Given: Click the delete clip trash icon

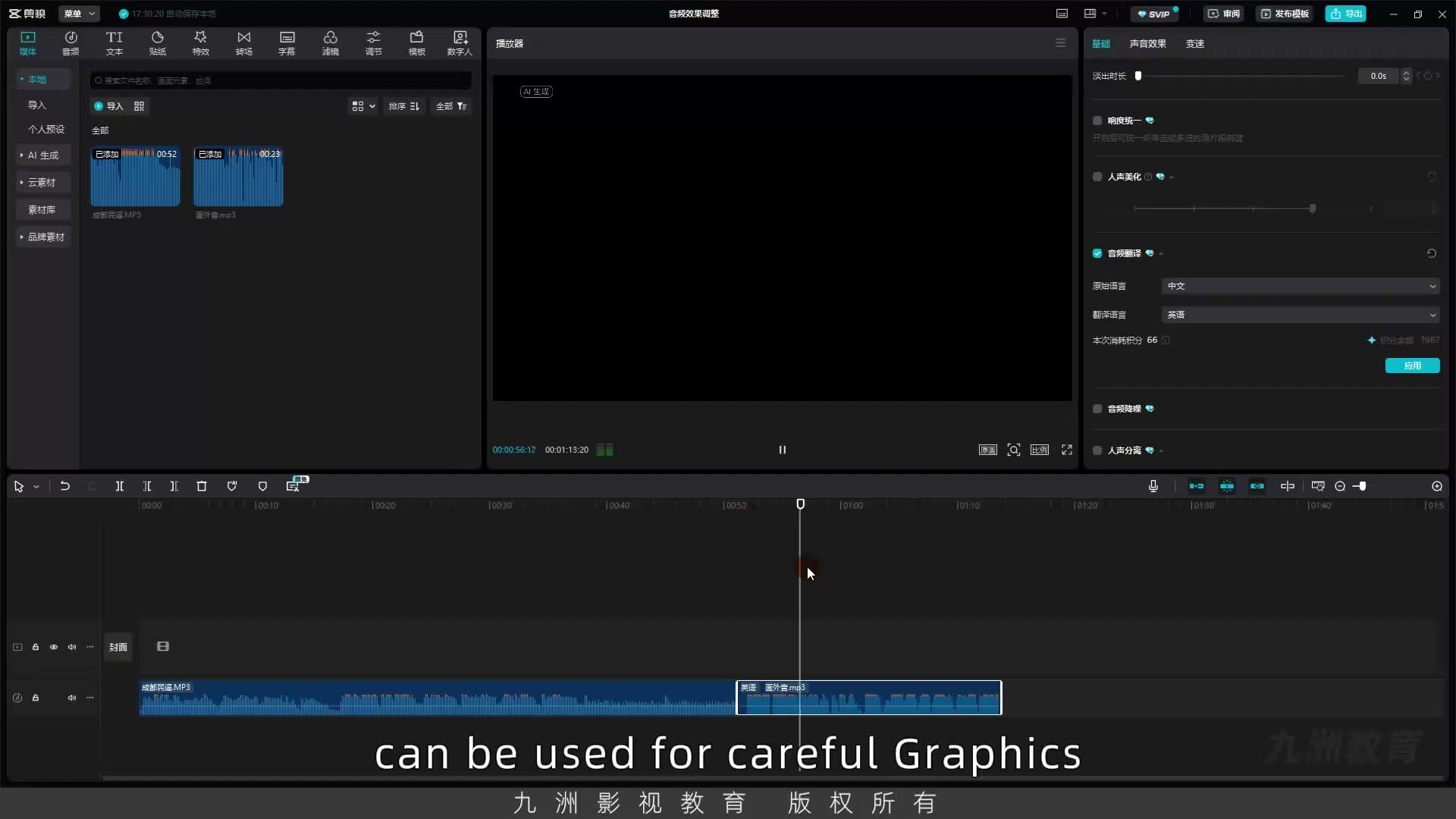Looking at the screenshot, I should (x=202, y=486).
